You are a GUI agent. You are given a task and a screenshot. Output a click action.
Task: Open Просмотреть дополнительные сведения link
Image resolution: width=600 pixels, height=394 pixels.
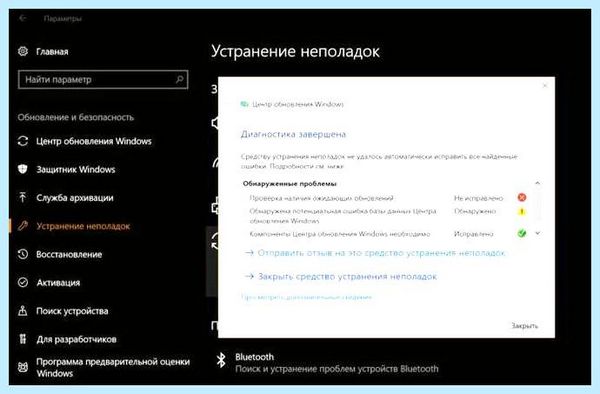point(306,297)
